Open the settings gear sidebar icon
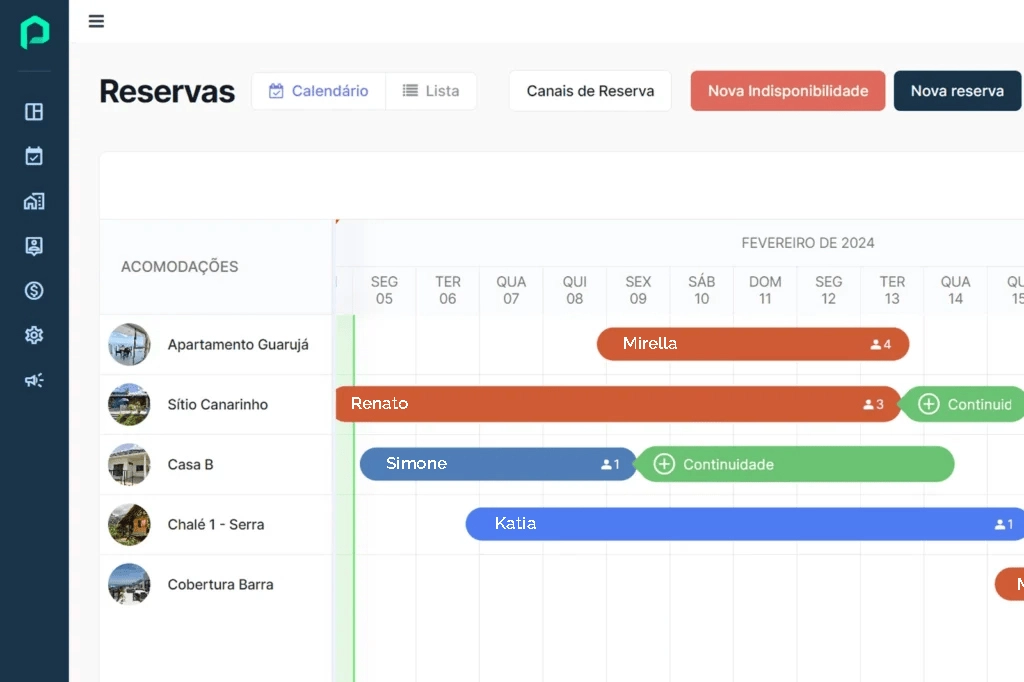 tap(34, 335)
